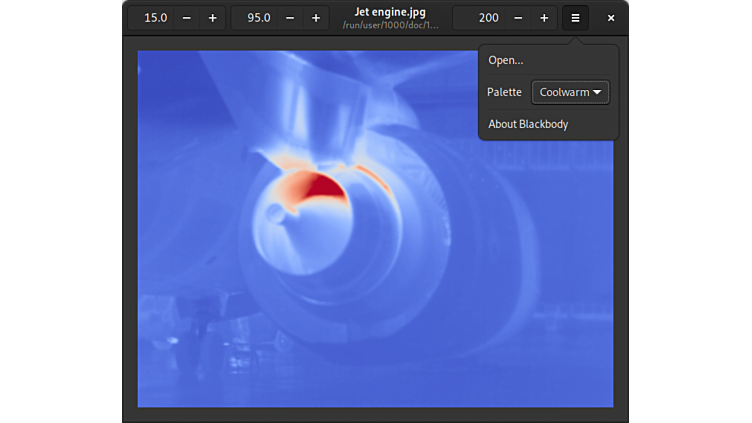Click the engine nose cone in image
This screenshot has width=752, height=423.
click(276, 213)
